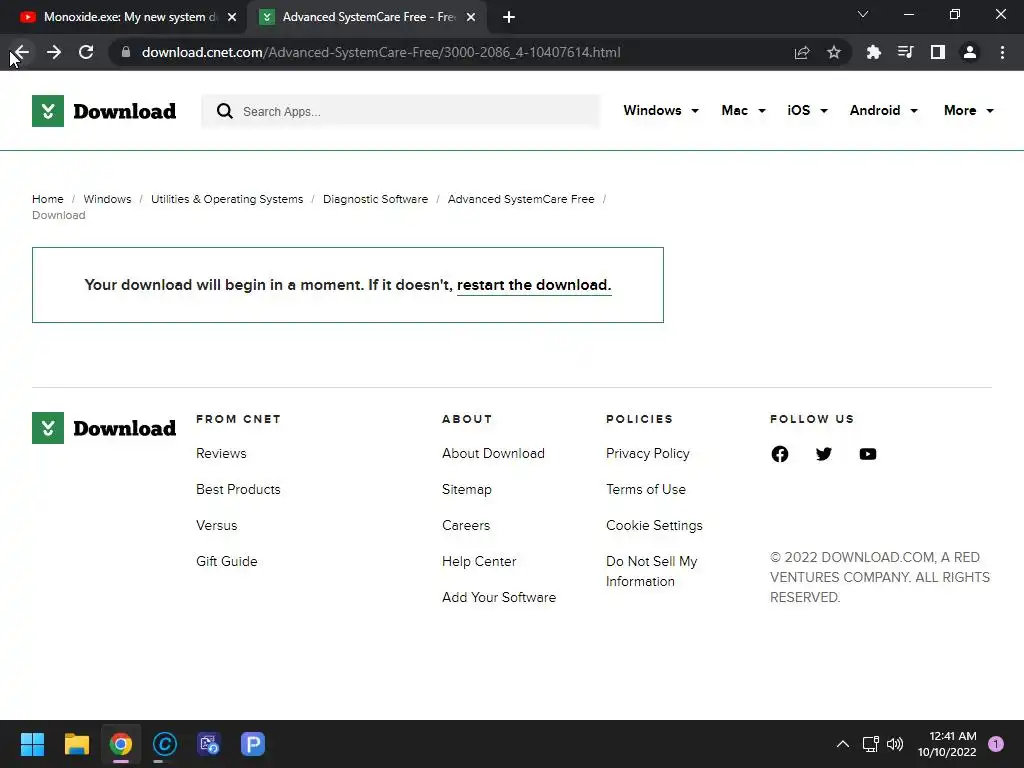Open the Windows Start menu
The image size is (1024, 768).
pyautogui.click(x=32, y=744)
